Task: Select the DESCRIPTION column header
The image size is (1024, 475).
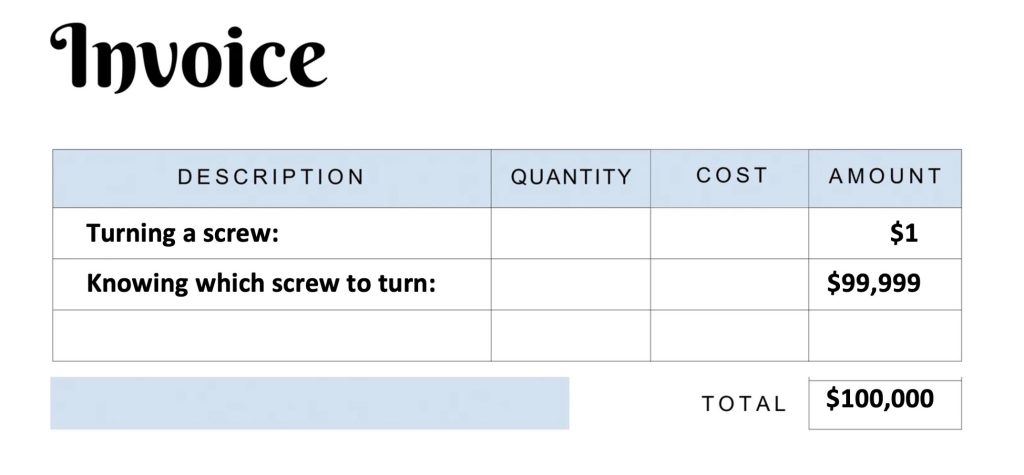Action: pos(272,178)
